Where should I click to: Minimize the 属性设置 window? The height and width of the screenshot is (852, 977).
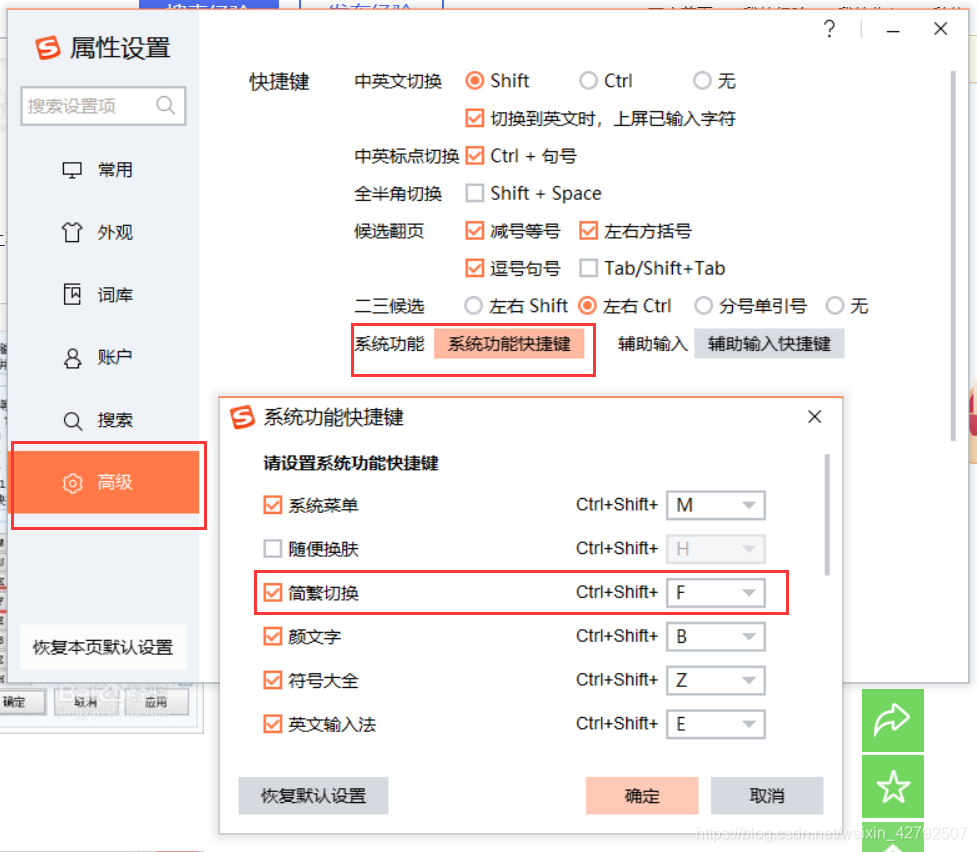tap(893, 31)
